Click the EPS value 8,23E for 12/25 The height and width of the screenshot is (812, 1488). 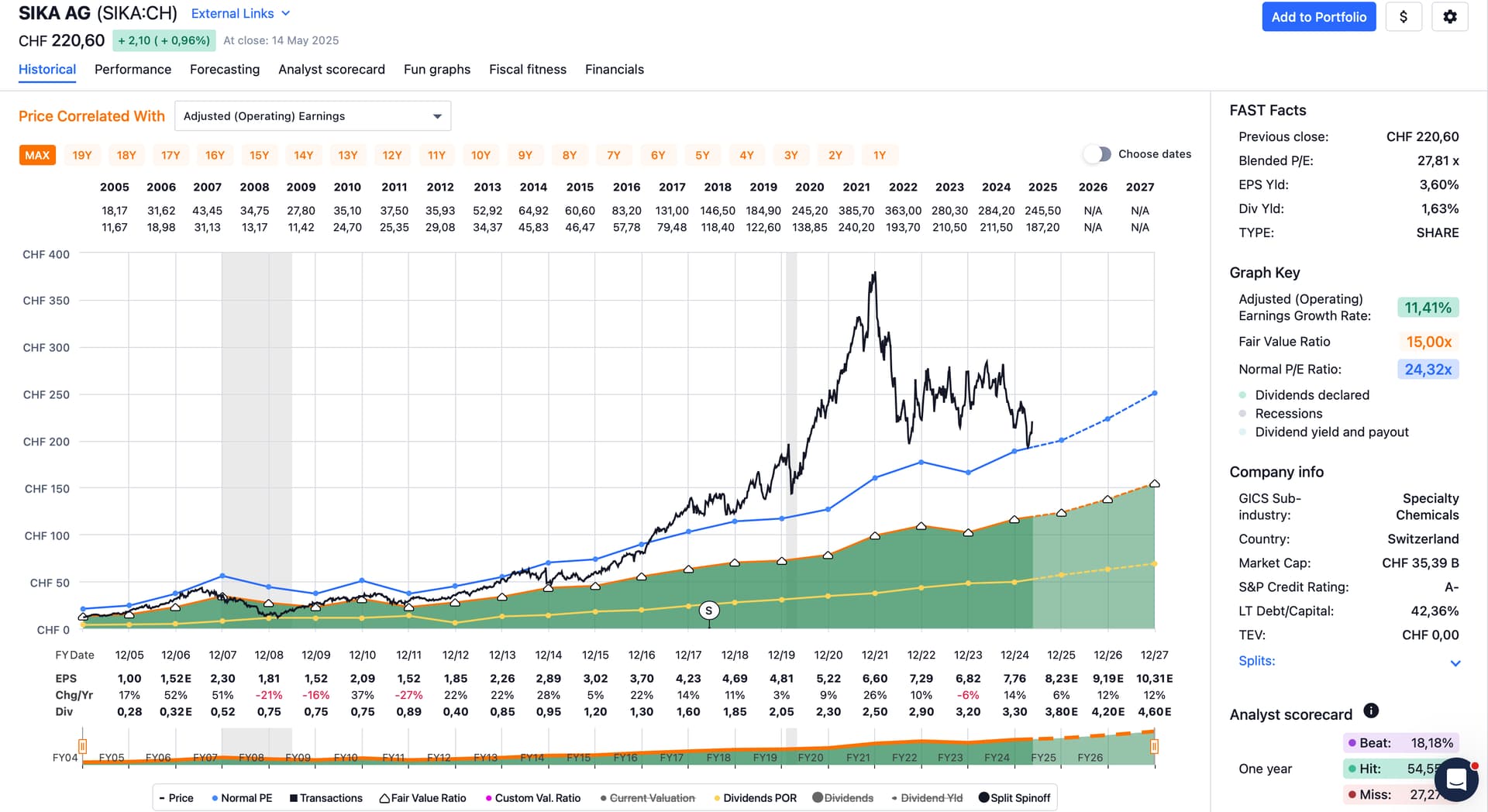tap(1061, 679)
